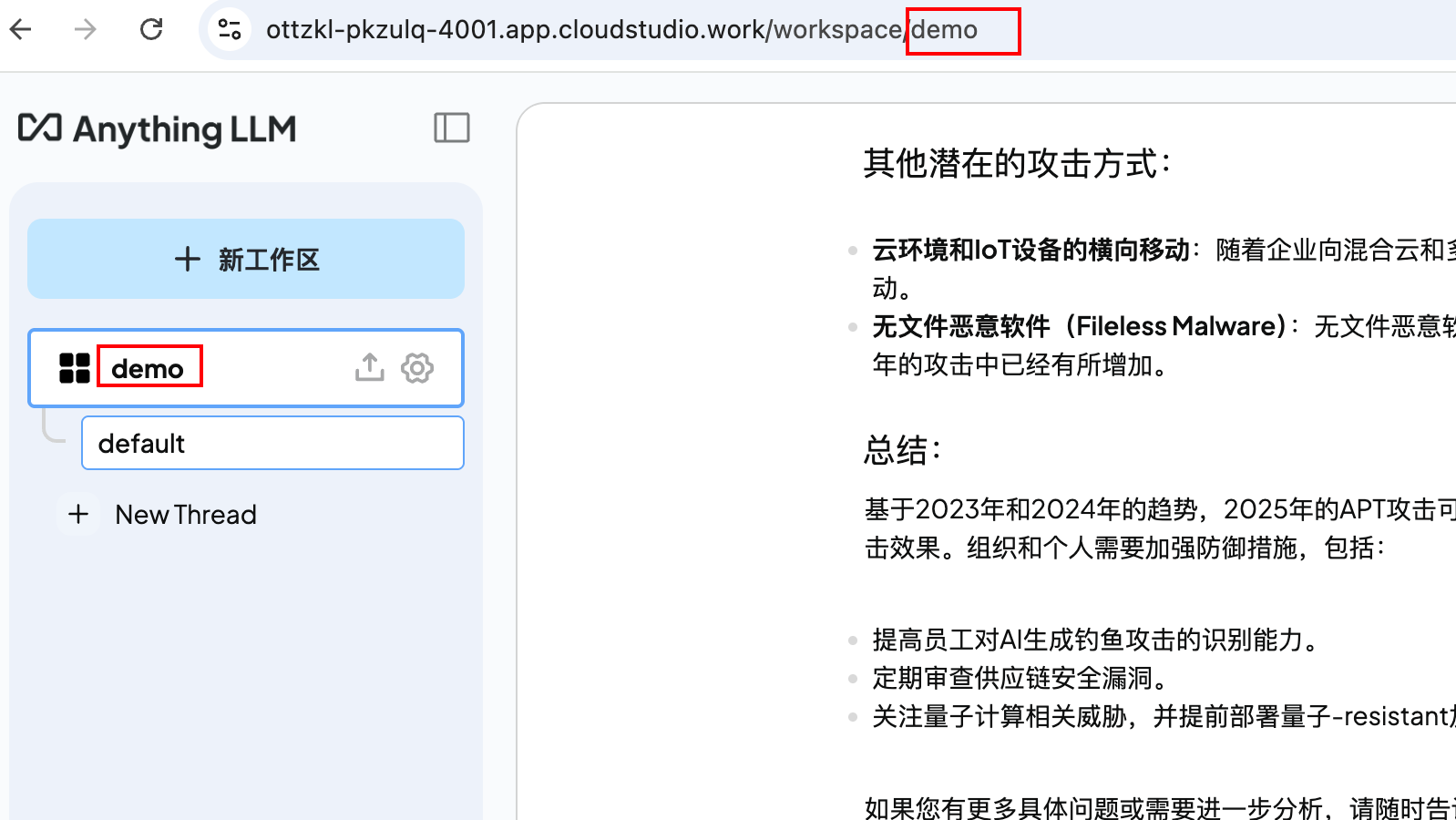Reload the current page
1456x820 pixels.
[x=151, y=30]
